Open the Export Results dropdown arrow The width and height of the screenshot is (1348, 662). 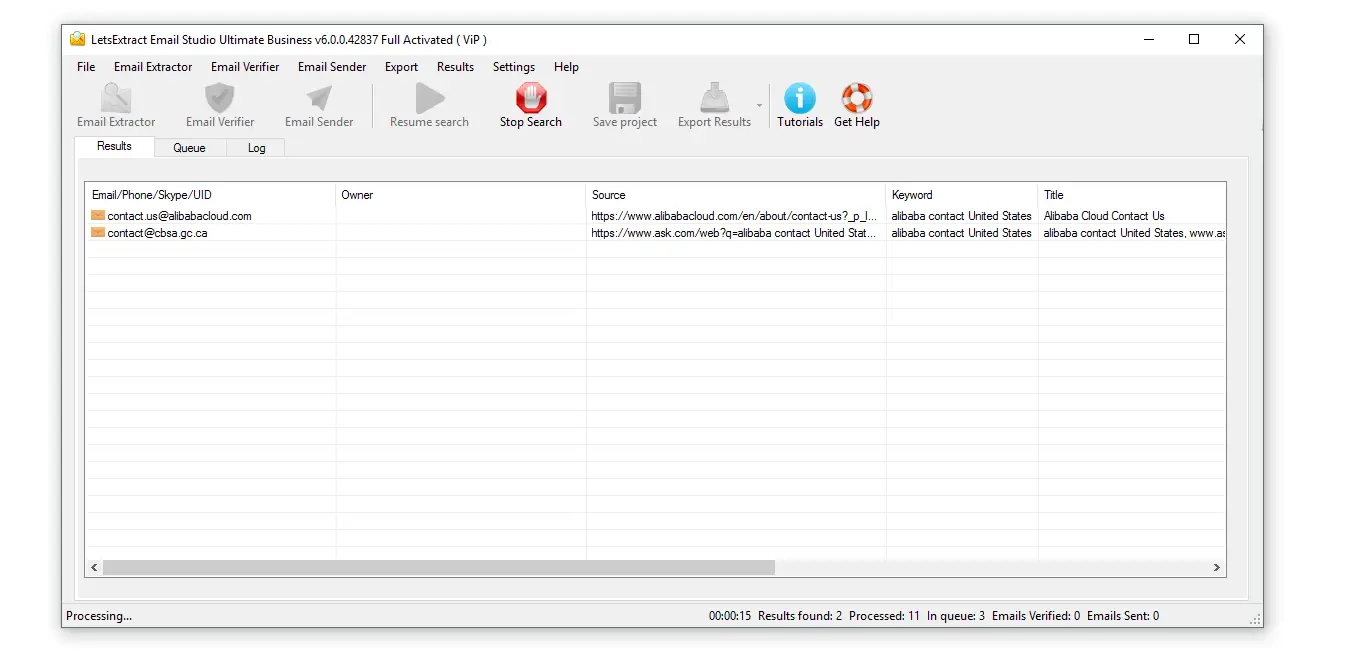point(758,104)
